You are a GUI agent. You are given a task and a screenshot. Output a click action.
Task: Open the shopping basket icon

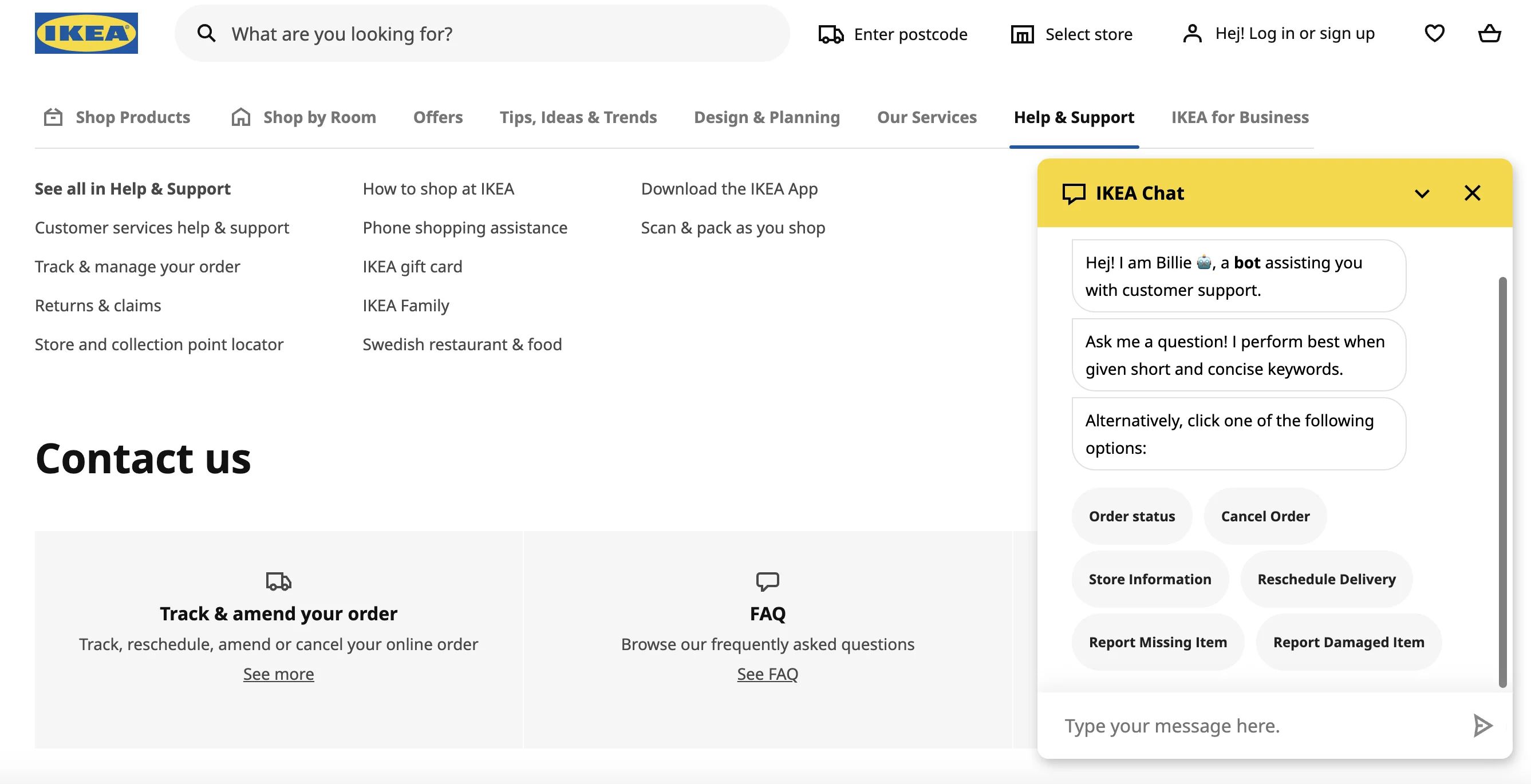(1489, 33)
